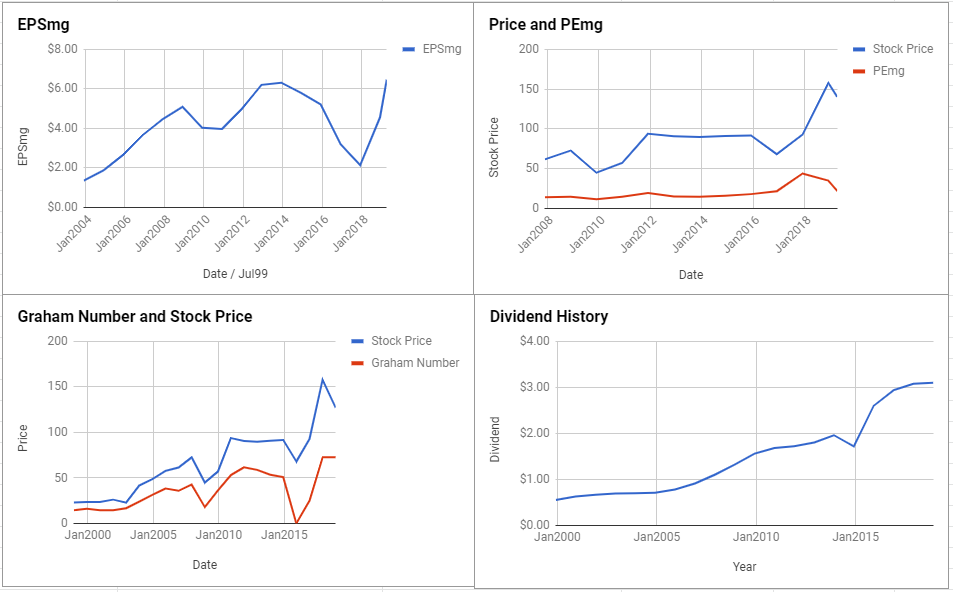Click the blue Stock Price swatch in the Graham Number chart legend

point(357,341)
